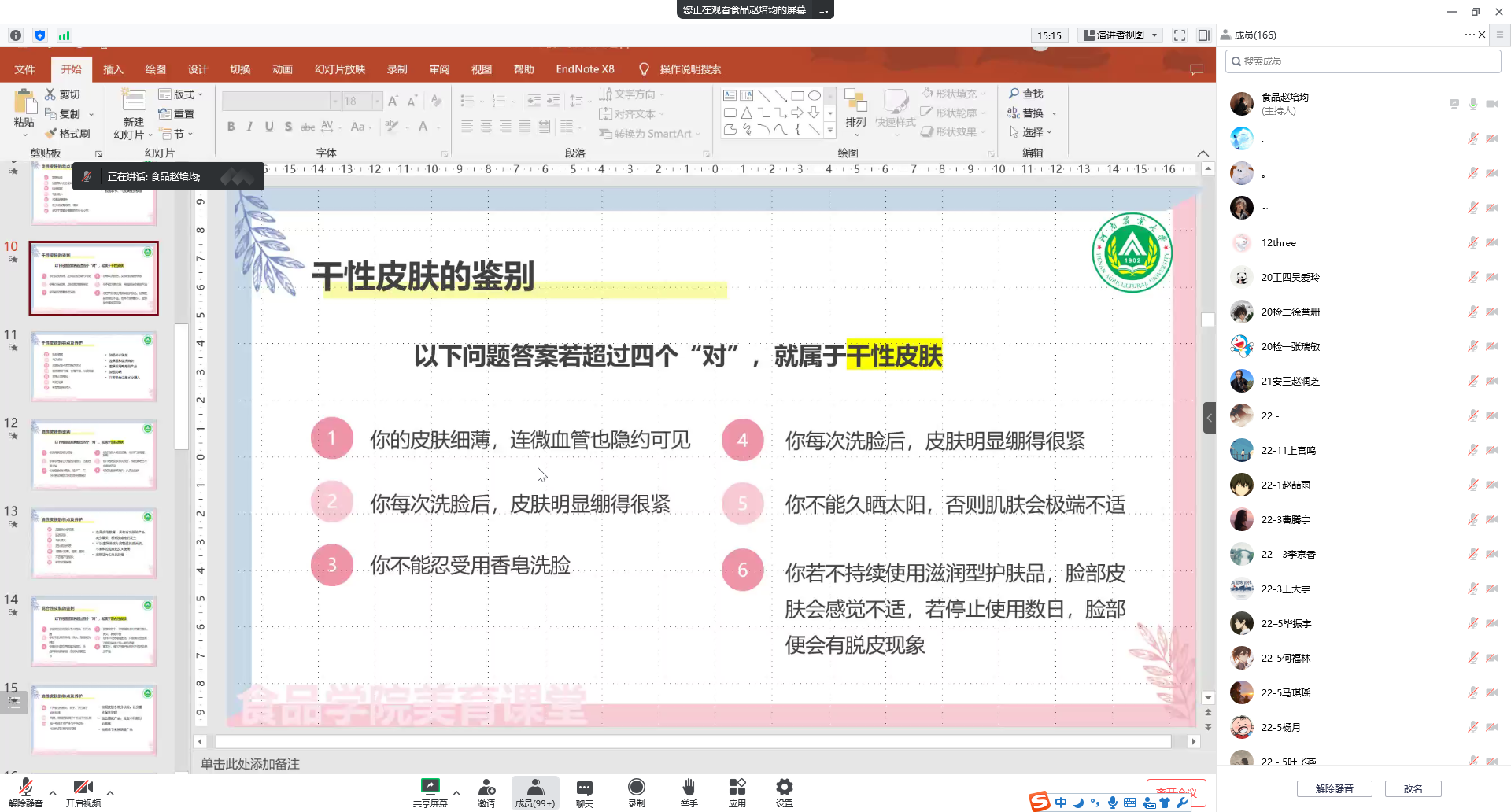Click the 改名 rename button
This screenshot has width=1511, height=812.
tap(1413, 788)
